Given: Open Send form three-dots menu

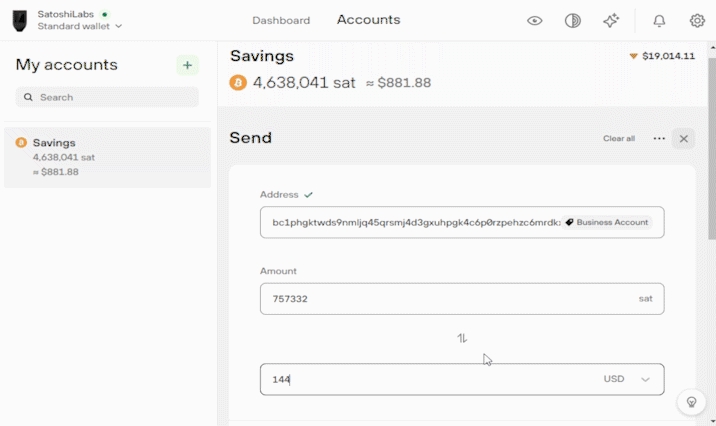Looking at the screenshot, I should (x=659, y=139).
